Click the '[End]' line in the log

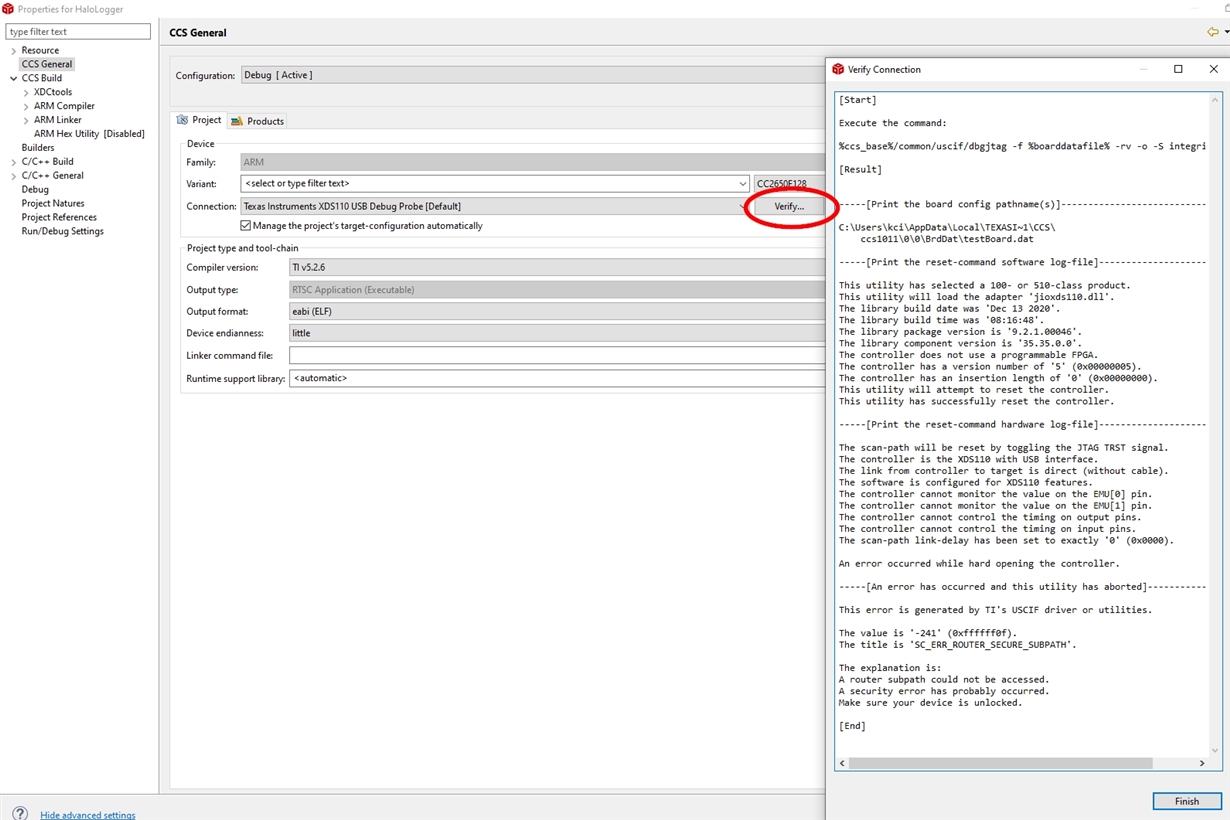point(853,726)
